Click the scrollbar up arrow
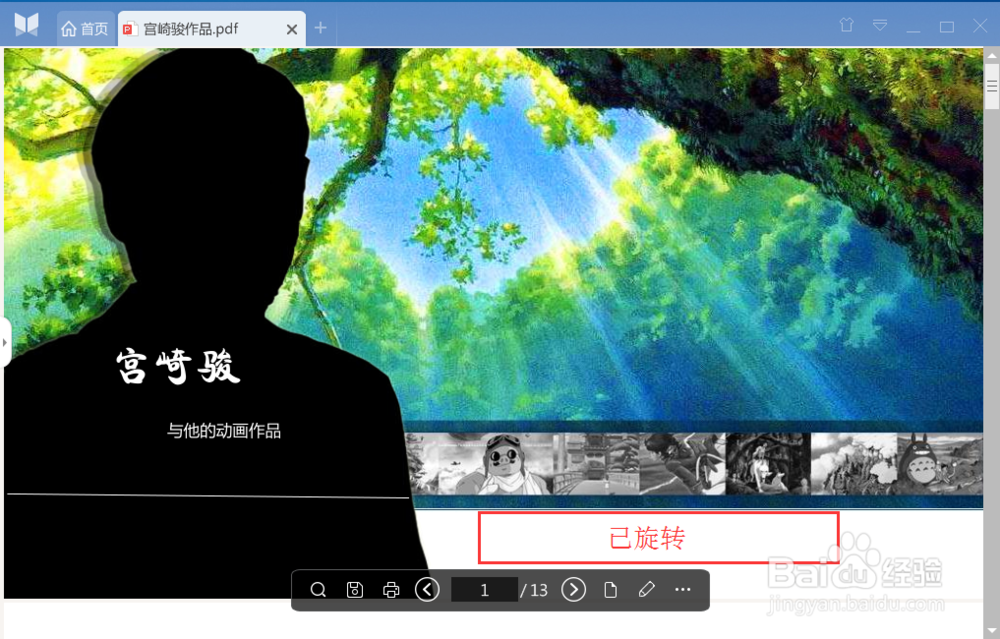This screenshot has height=639, width=1000. tap(992, 55)
